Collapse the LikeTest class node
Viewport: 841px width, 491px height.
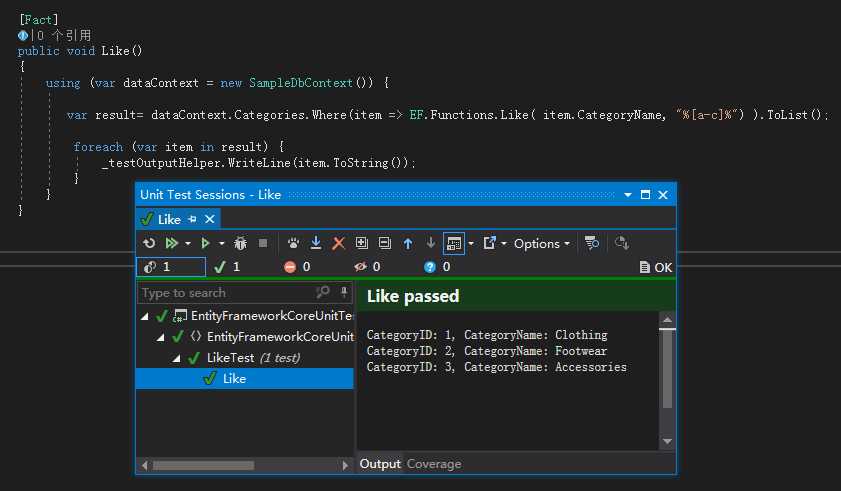(176, 358)
